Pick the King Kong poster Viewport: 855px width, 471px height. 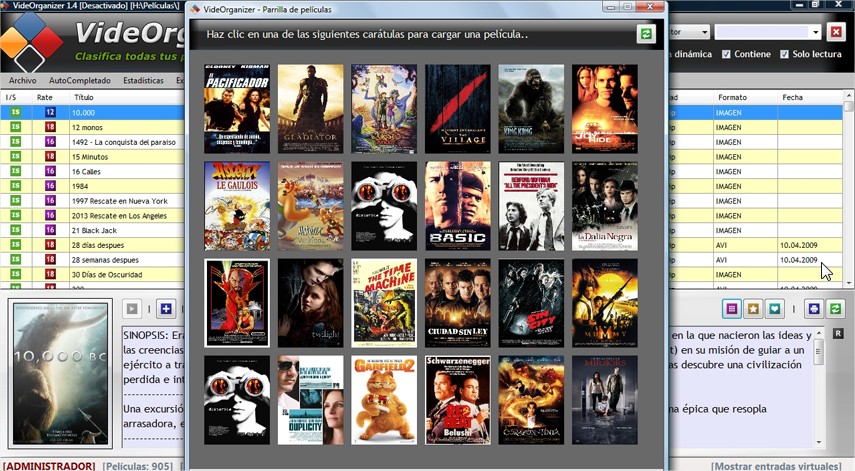[x=531, y=109]
